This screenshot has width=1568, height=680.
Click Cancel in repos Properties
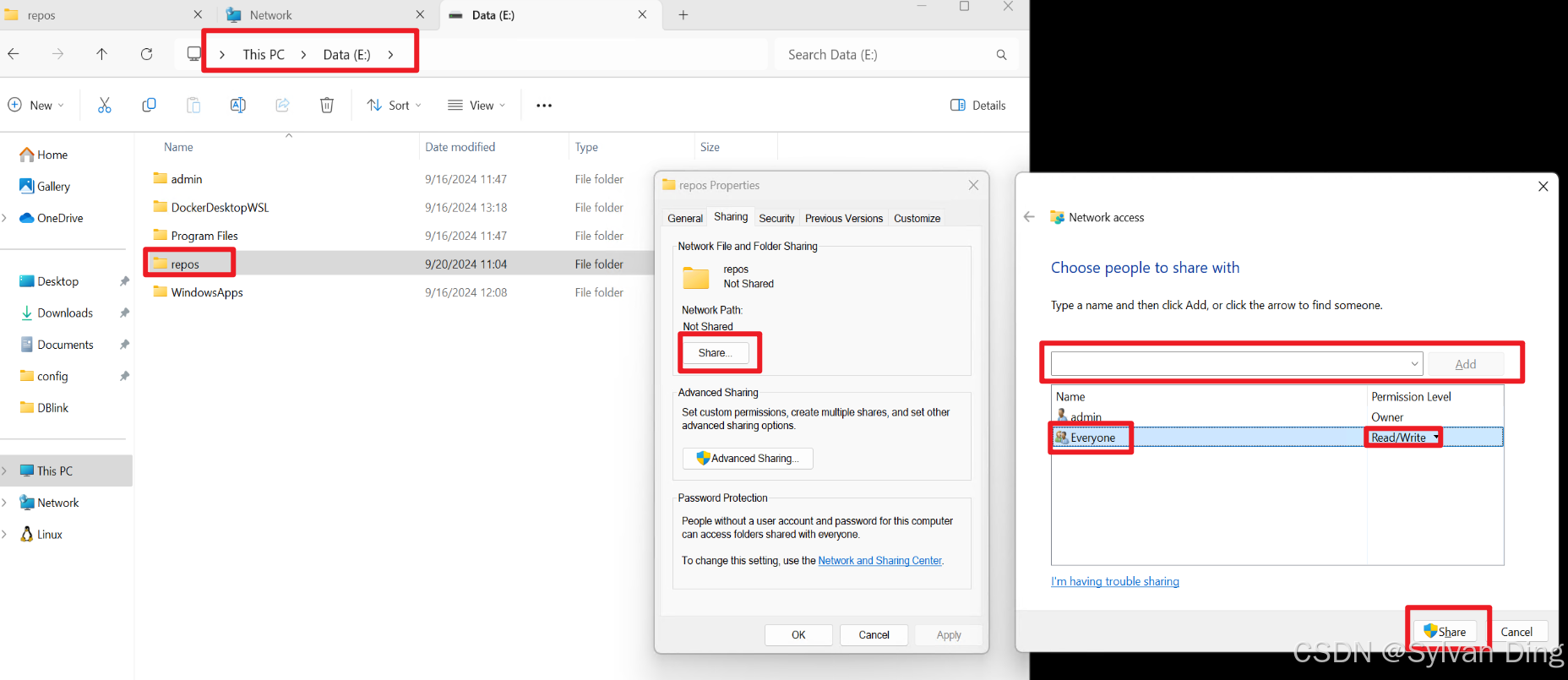point(874,635)
